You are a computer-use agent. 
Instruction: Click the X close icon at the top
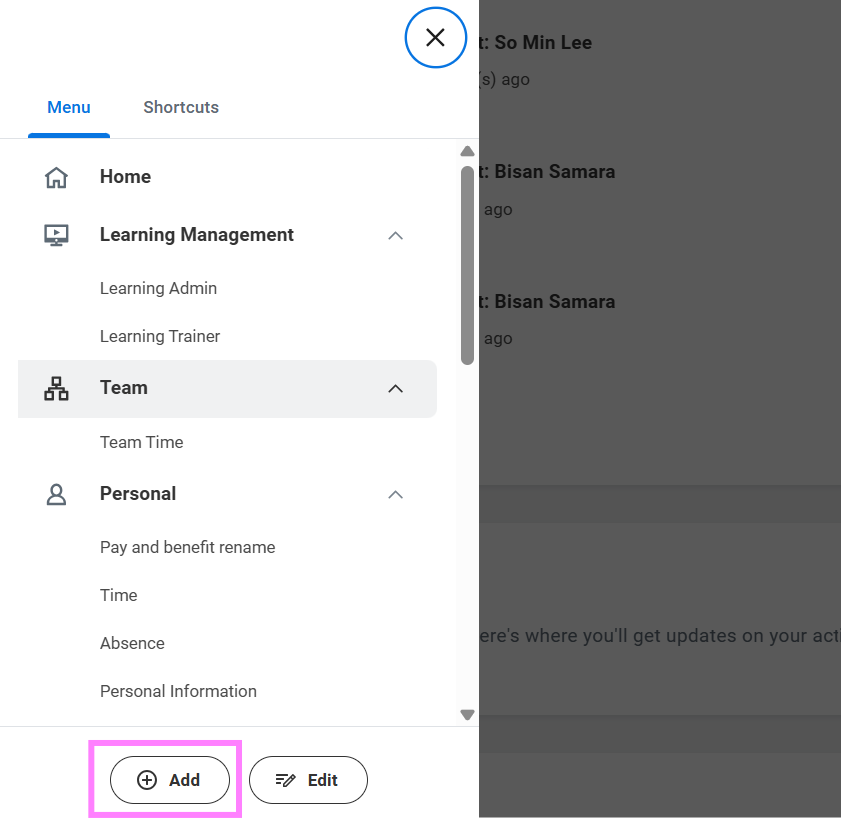click(435, 37)
